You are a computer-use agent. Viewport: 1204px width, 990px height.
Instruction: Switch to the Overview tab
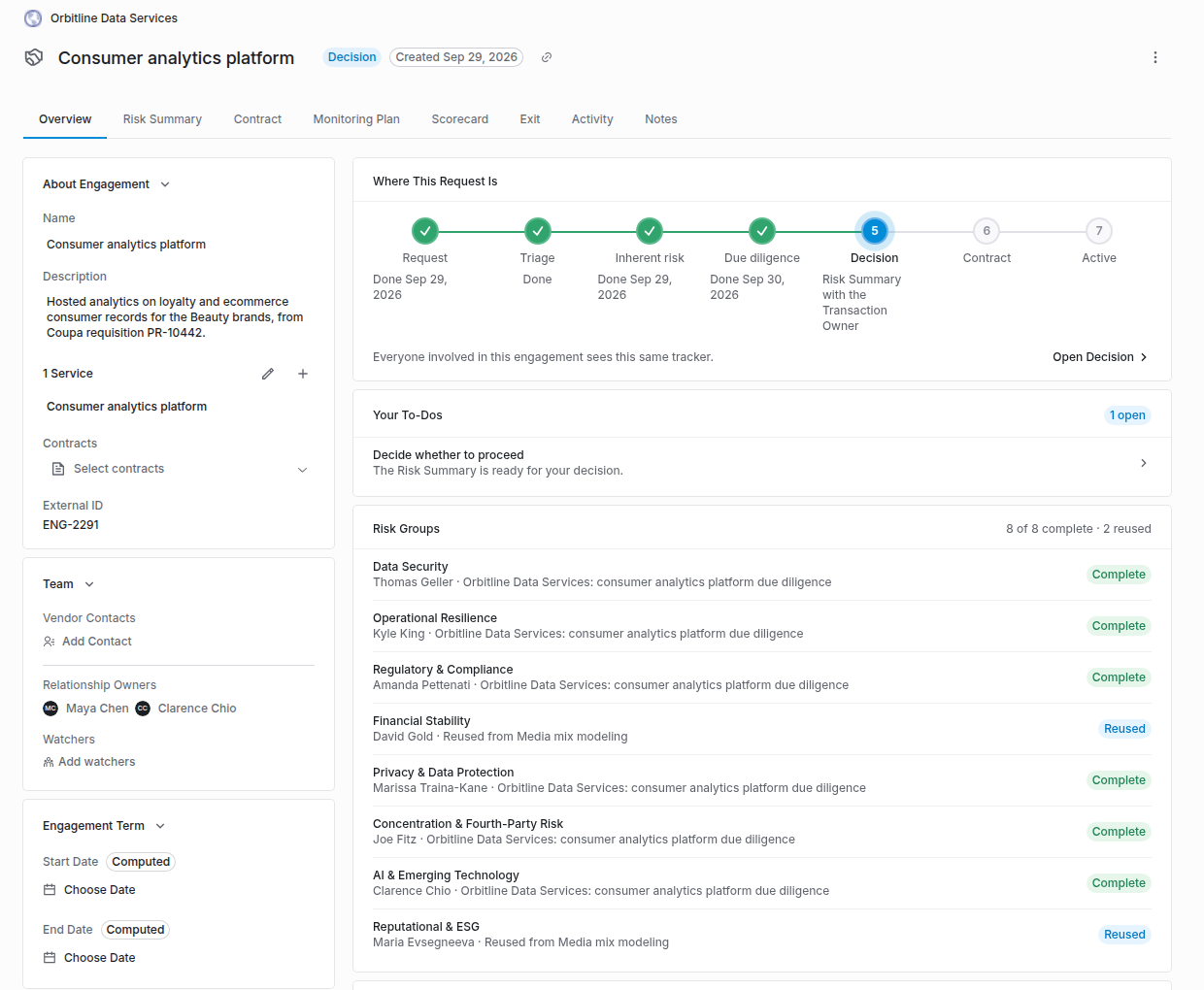[65, 119]
